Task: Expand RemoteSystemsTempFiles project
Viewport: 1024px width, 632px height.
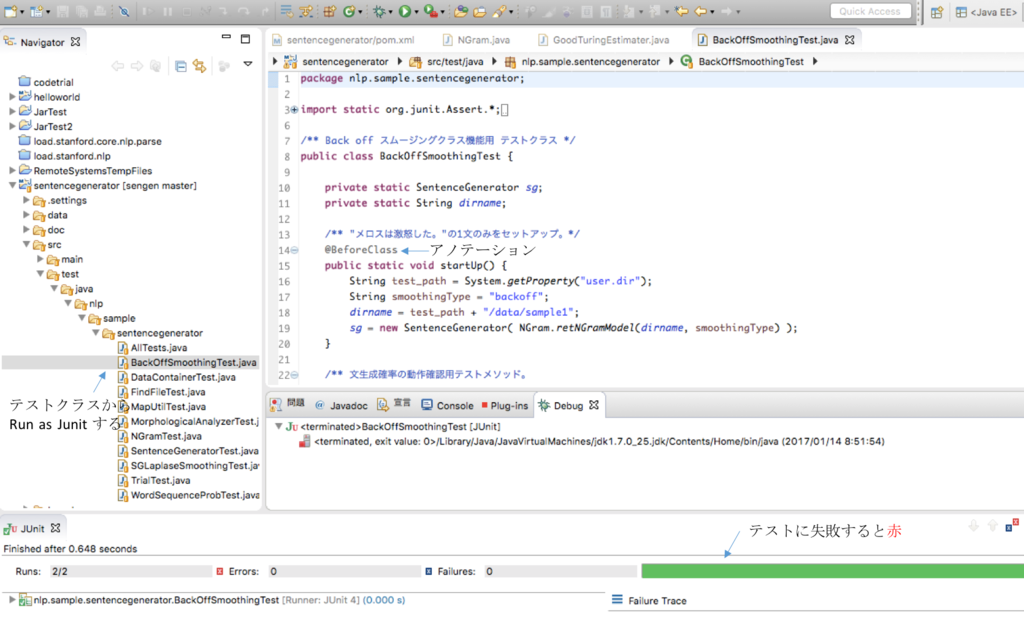Action: (12, 170)
